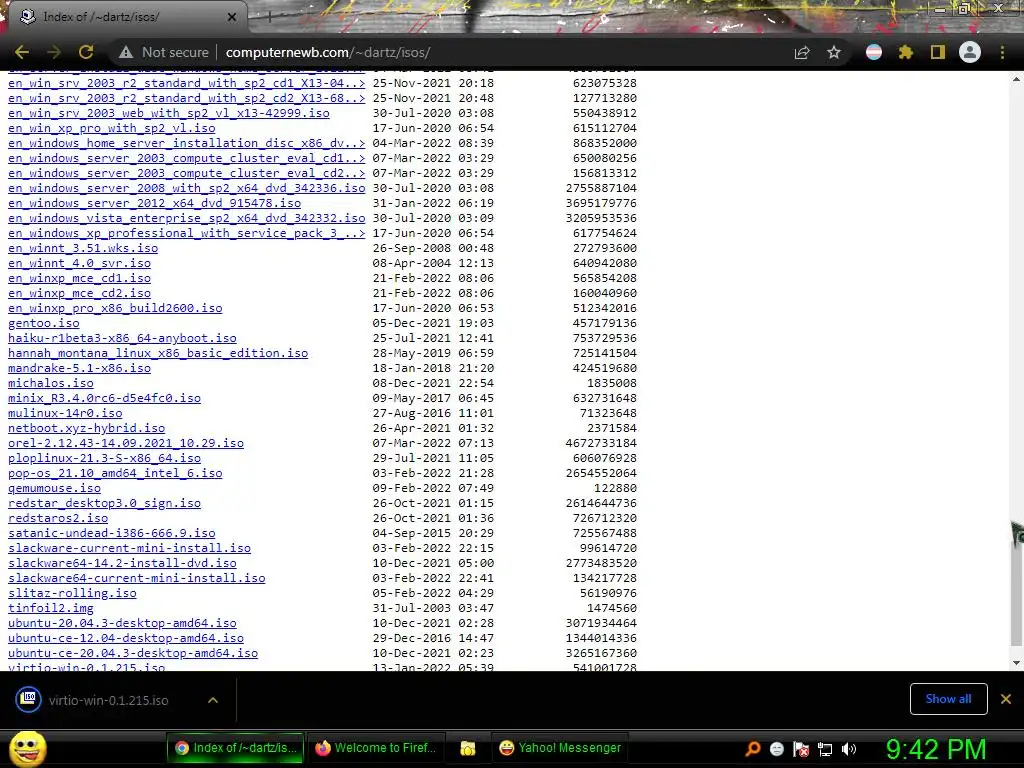Image resolution: width=1024 pixels, height=768 pixels.
Task: Open mandrake-5.1-x86.iso link
Action: coord(79,368)
